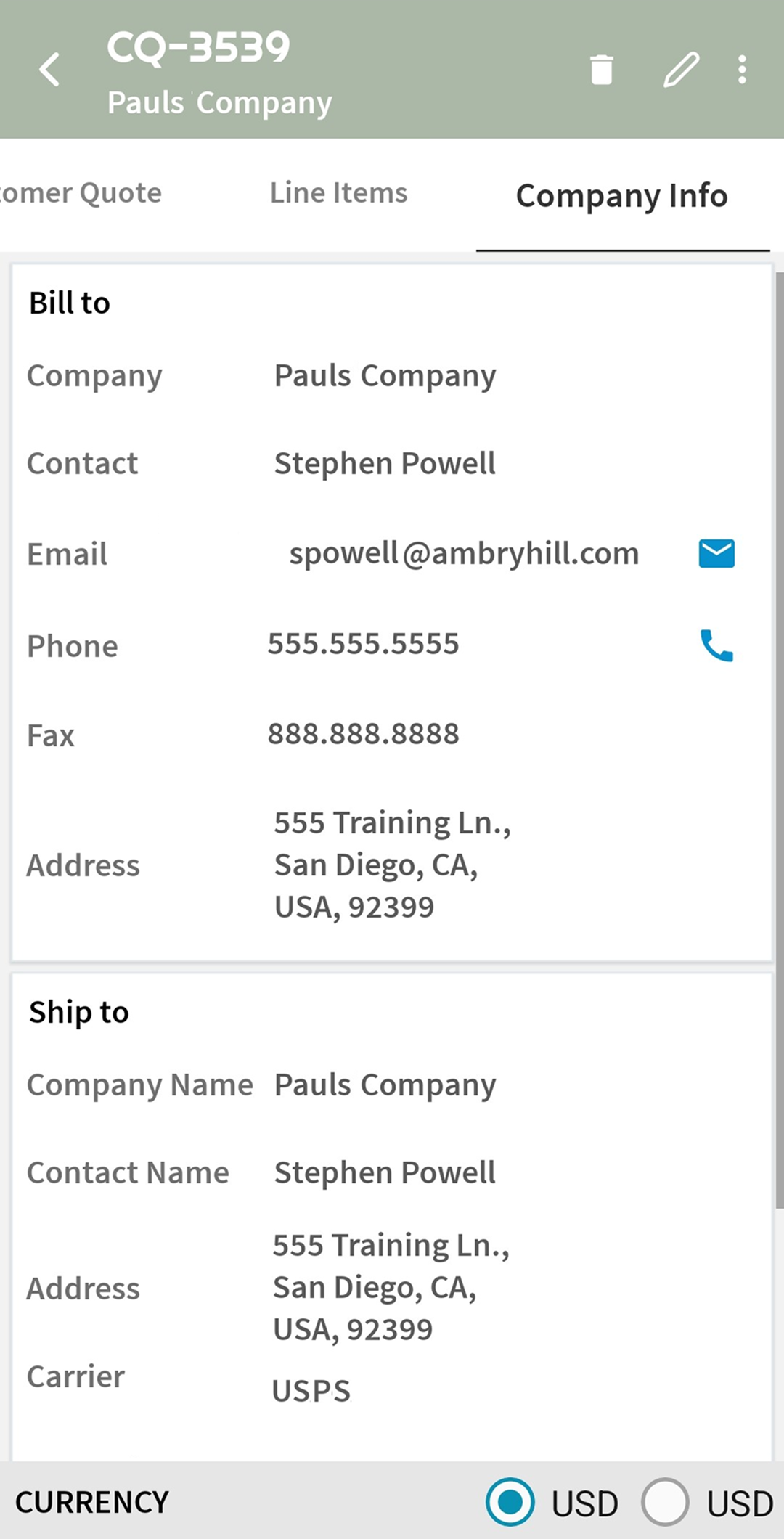This screenshot has height=1539, width=784.
Task: Open the three-dot overflow menu
Action: (742, 70)
